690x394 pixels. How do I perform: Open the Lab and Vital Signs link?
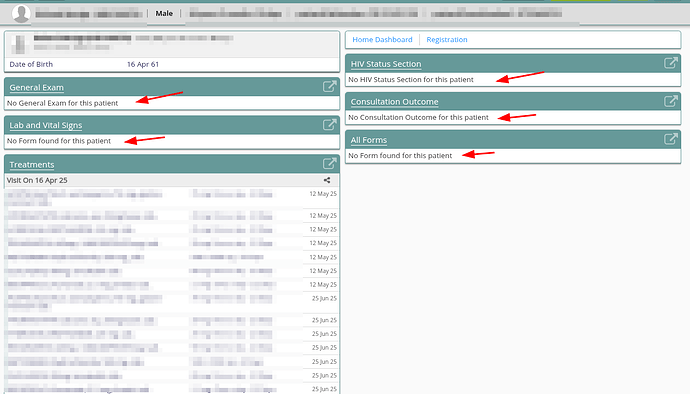point(46,125)
